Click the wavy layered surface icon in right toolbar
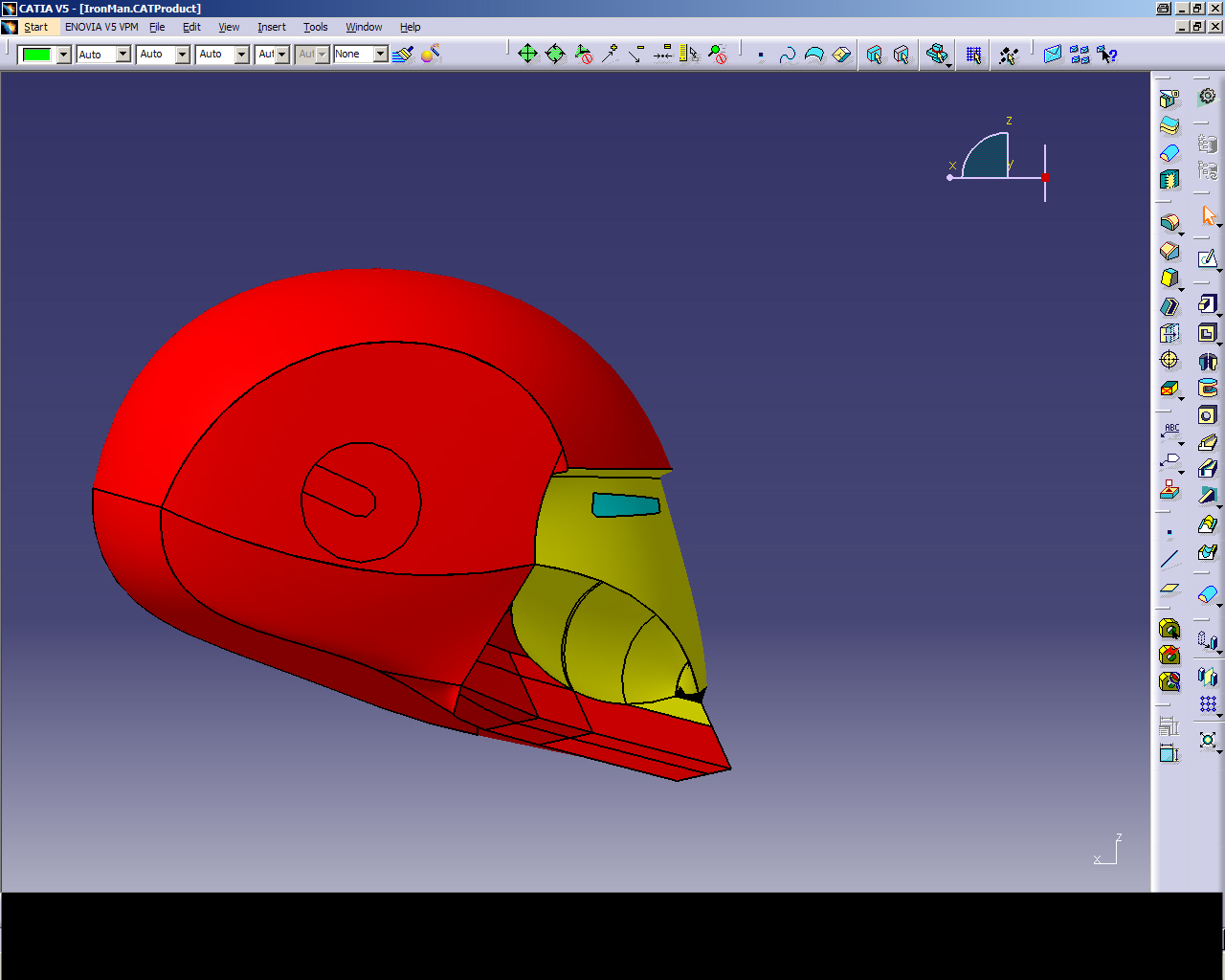 (1169, 125)
